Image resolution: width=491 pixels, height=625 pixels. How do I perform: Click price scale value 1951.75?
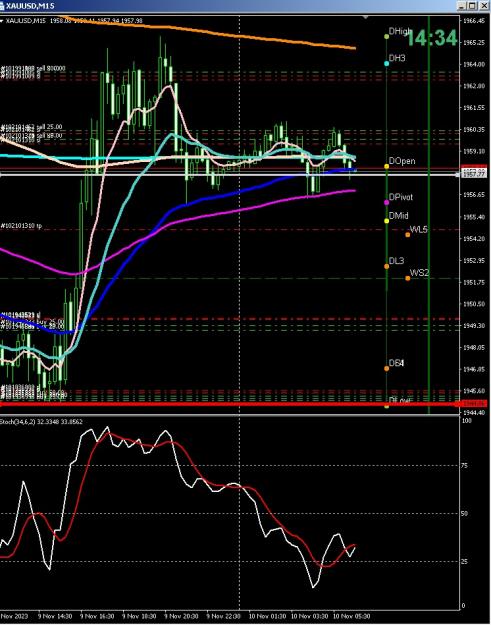coord(474,282)
